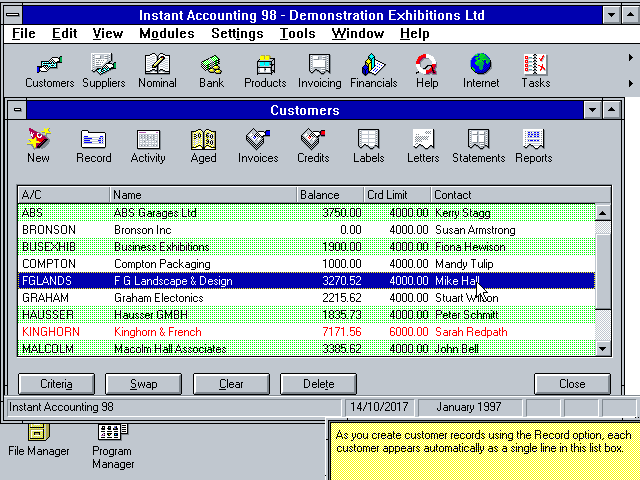This screenshot has height=480, width=640.
Task: Open the main application control menu box
Action: pyautogui.click(x=13, y=15)
